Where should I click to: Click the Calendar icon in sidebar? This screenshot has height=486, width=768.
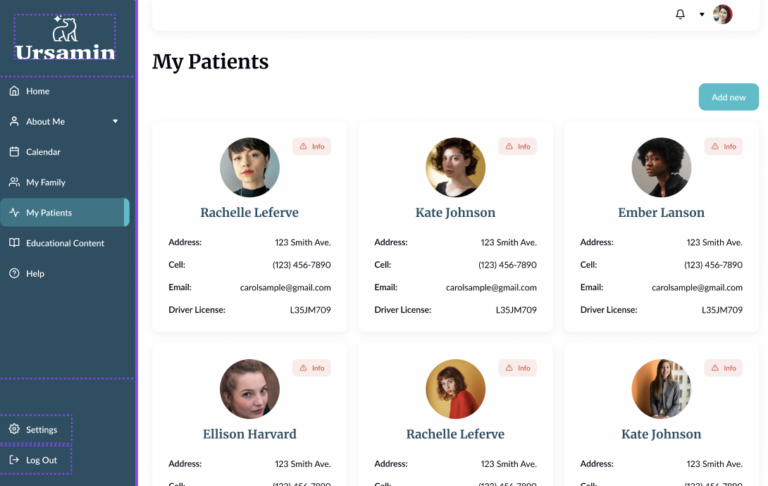tap(14, 152)
